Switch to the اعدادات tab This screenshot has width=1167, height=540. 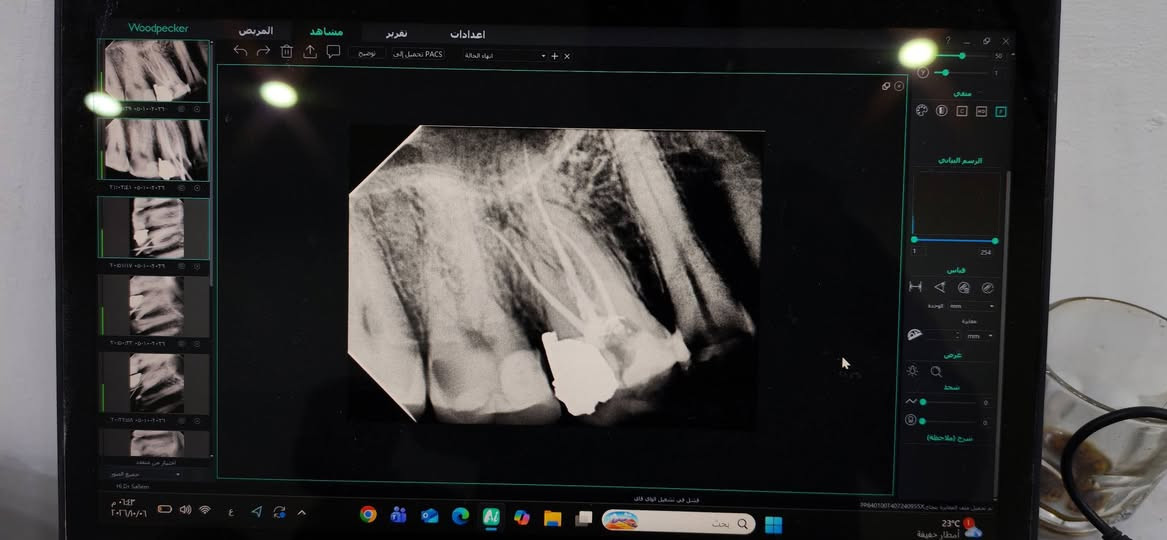[x=467, y=34]
